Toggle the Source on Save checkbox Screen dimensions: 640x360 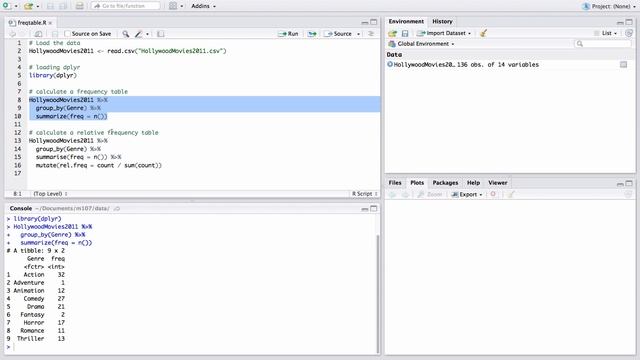click(x=67, y=34)
